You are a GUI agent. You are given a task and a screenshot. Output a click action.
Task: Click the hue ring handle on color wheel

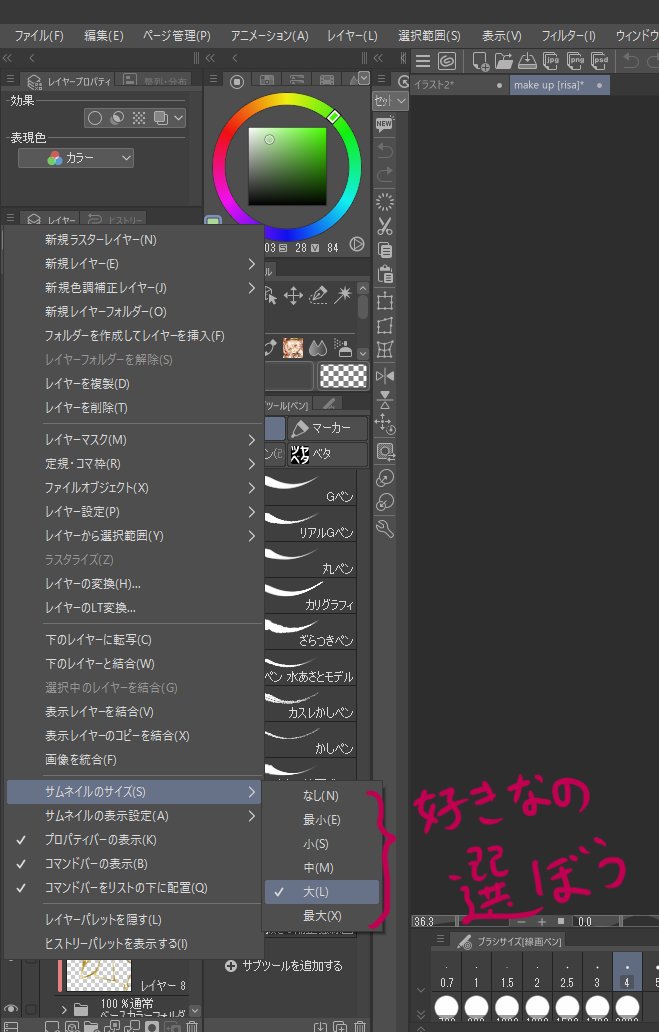333,116
